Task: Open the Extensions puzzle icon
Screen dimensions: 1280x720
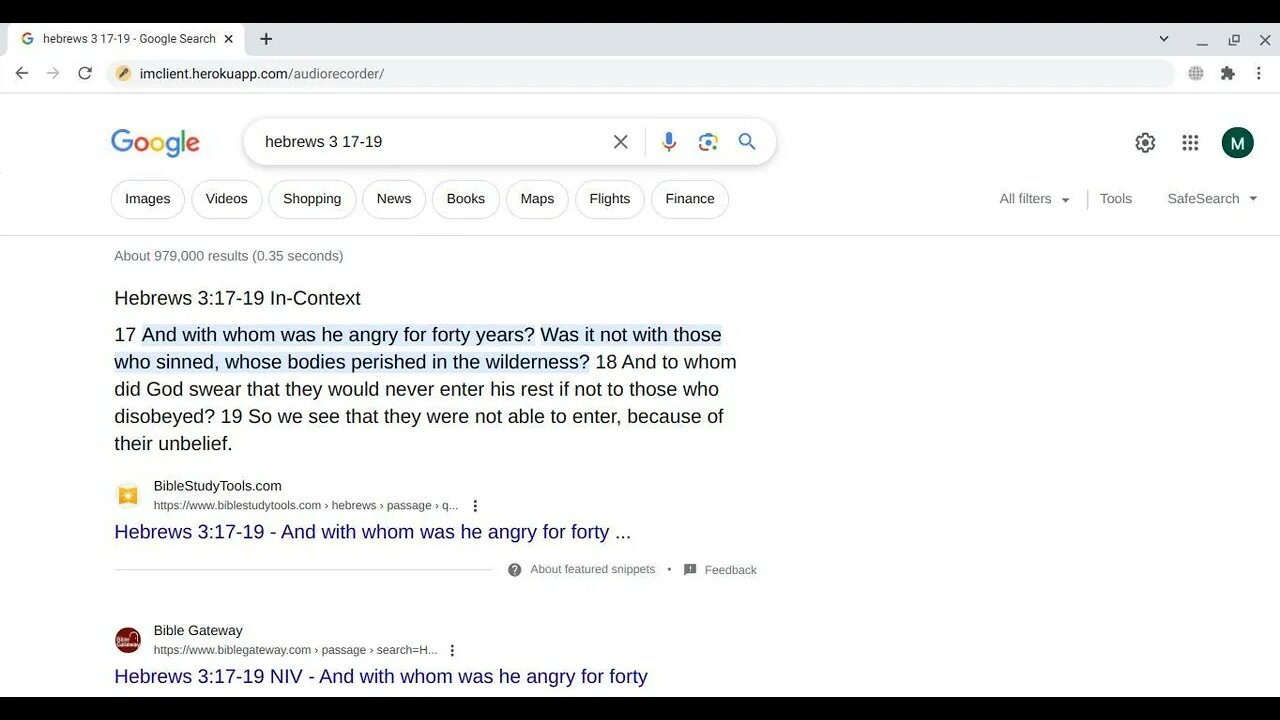Action: click(x=1228, y=73)
